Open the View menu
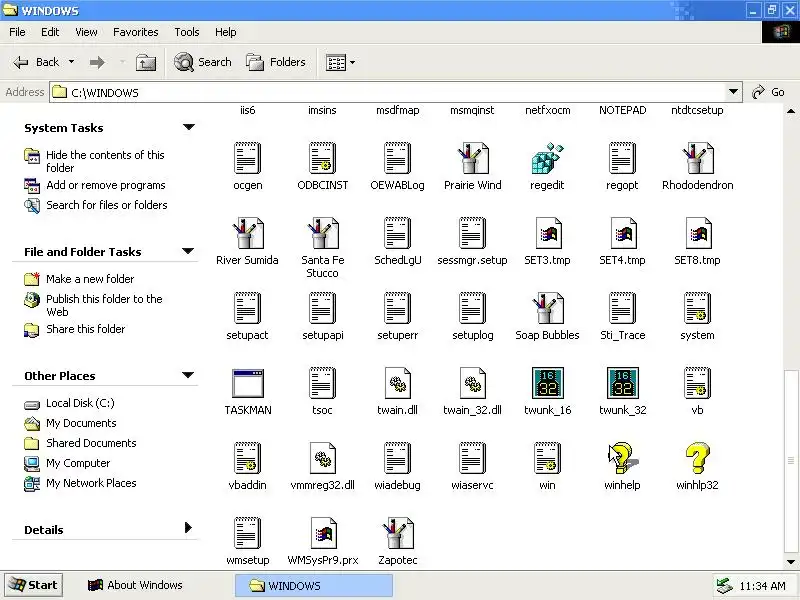 pyautogui.click(x=86, y=32)
